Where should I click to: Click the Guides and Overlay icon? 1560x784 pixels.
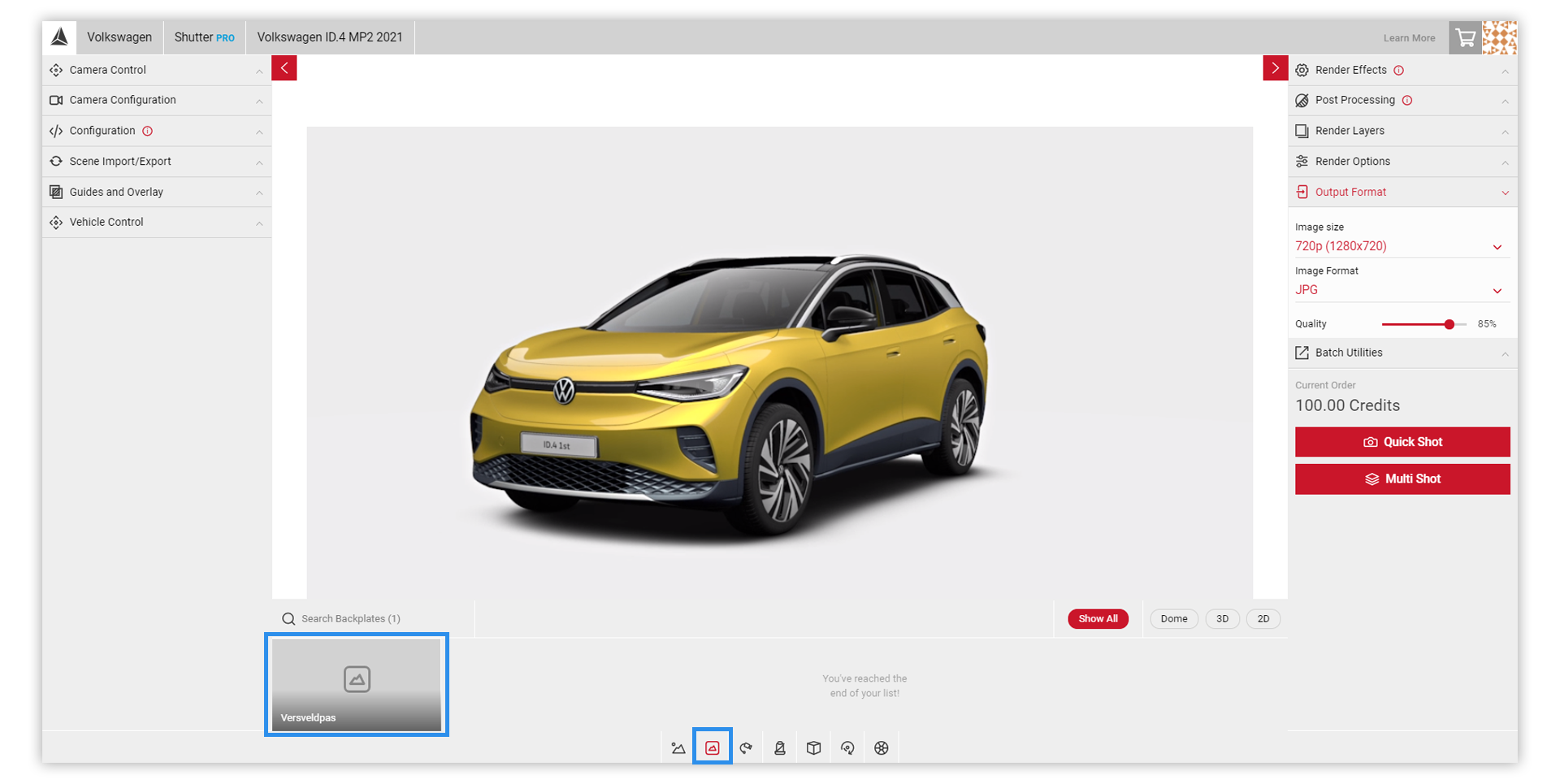(x=56, y=193)
